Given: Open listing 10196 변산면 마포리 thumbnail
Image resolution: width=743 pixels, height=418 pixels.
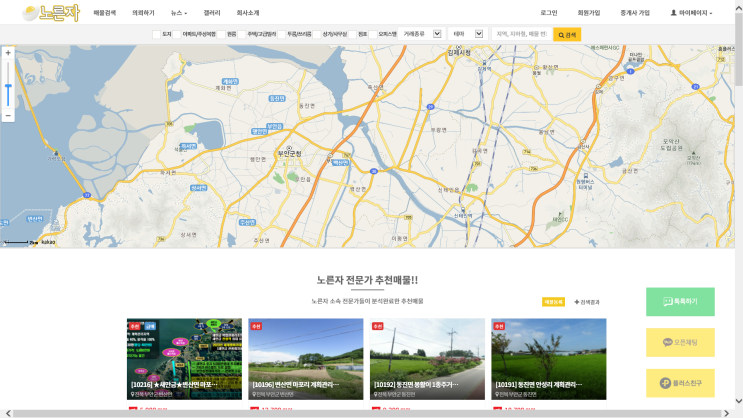Looking at the screenshot, I should click(306, 359).
